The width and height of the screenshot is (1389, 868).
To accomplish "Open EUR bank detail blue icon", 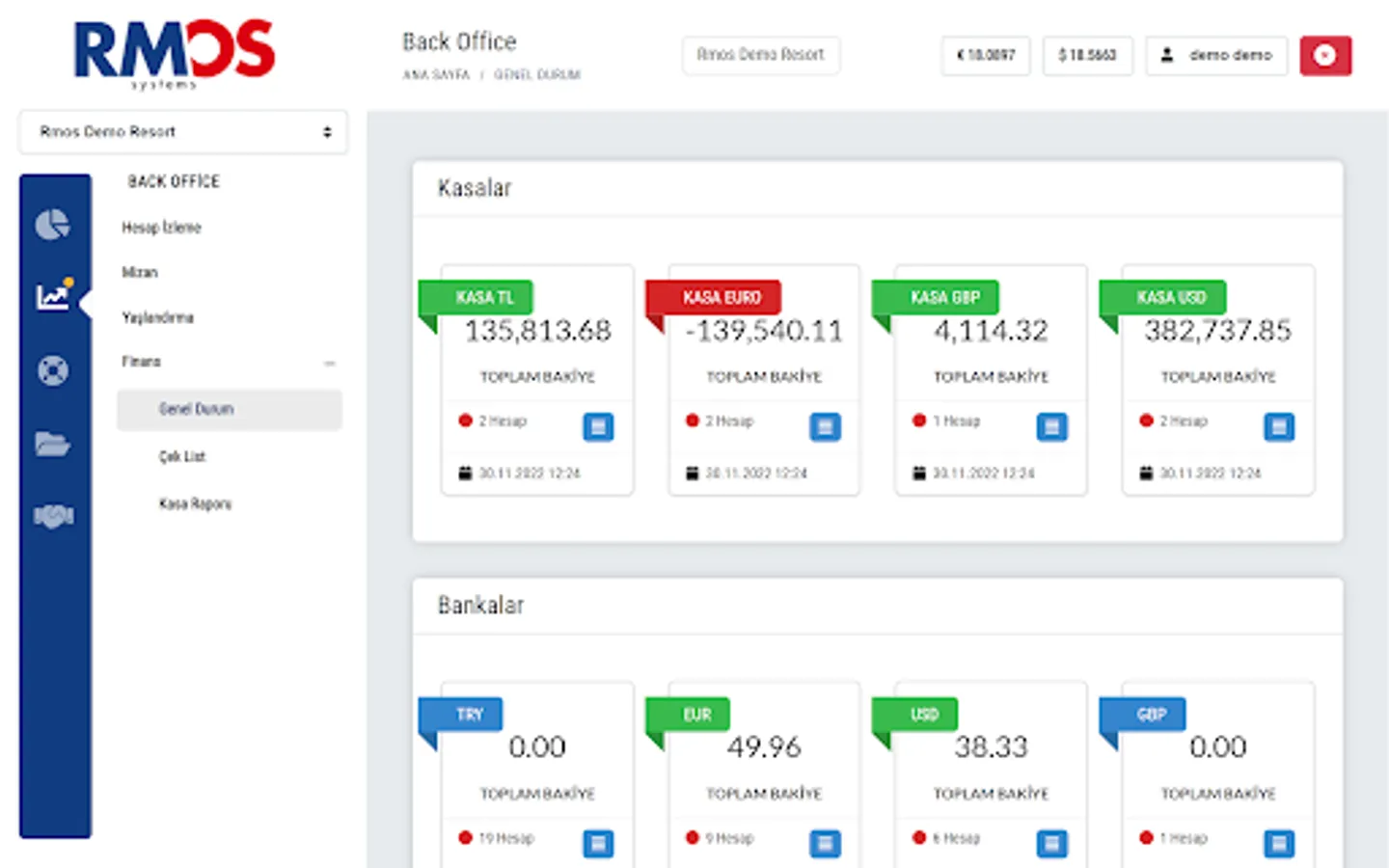I will click(x=825, y=844).
